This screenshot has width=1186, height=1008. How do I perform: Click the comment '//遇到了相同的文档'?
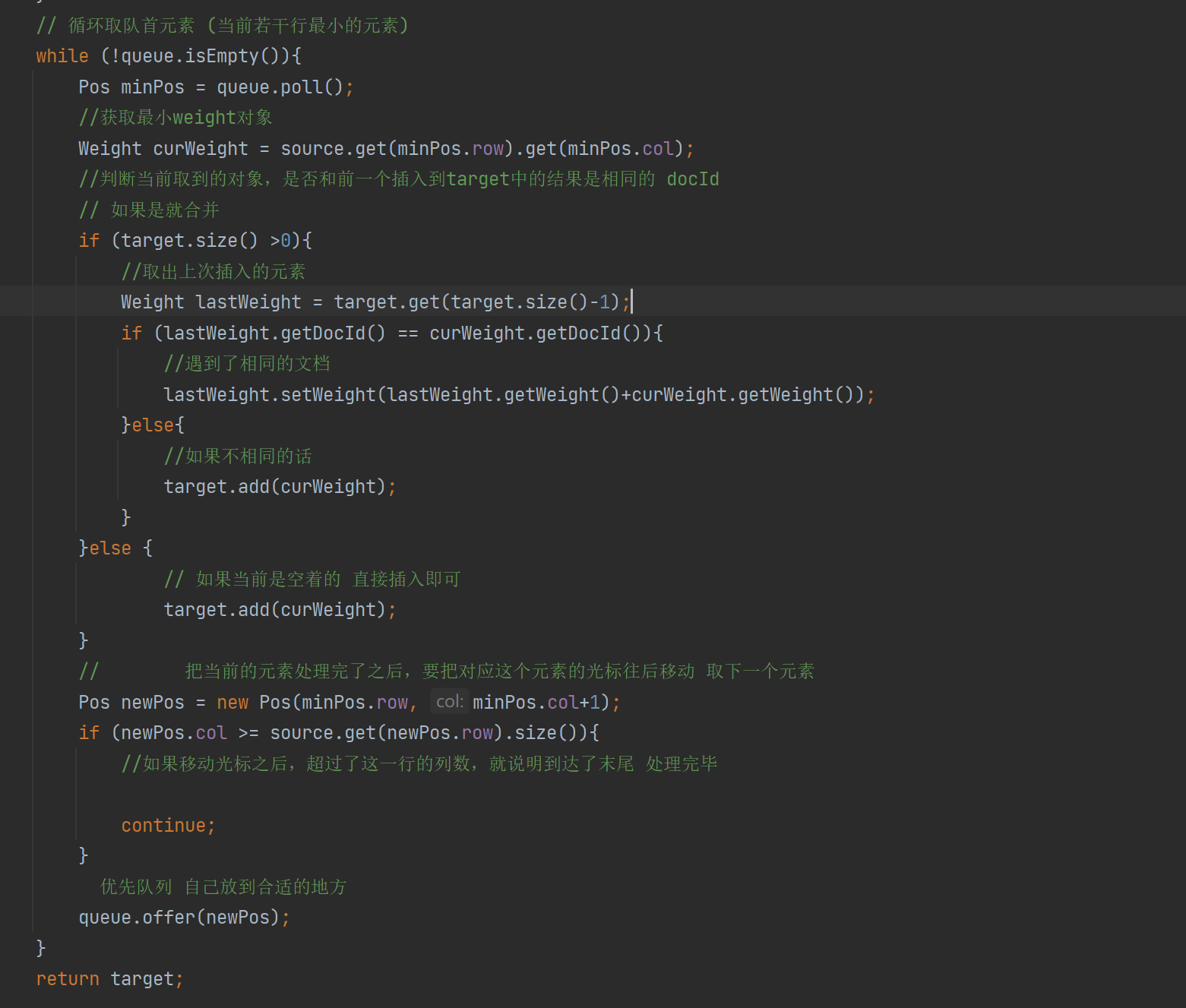tap(247, 364)
